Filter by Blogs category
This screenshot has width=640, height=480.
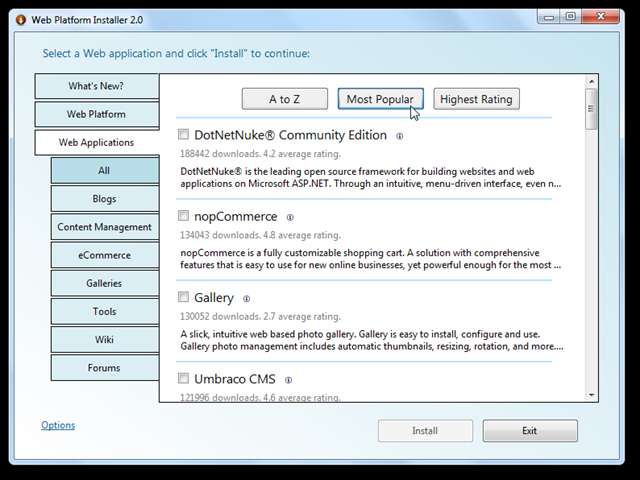(x=104, y=199)
